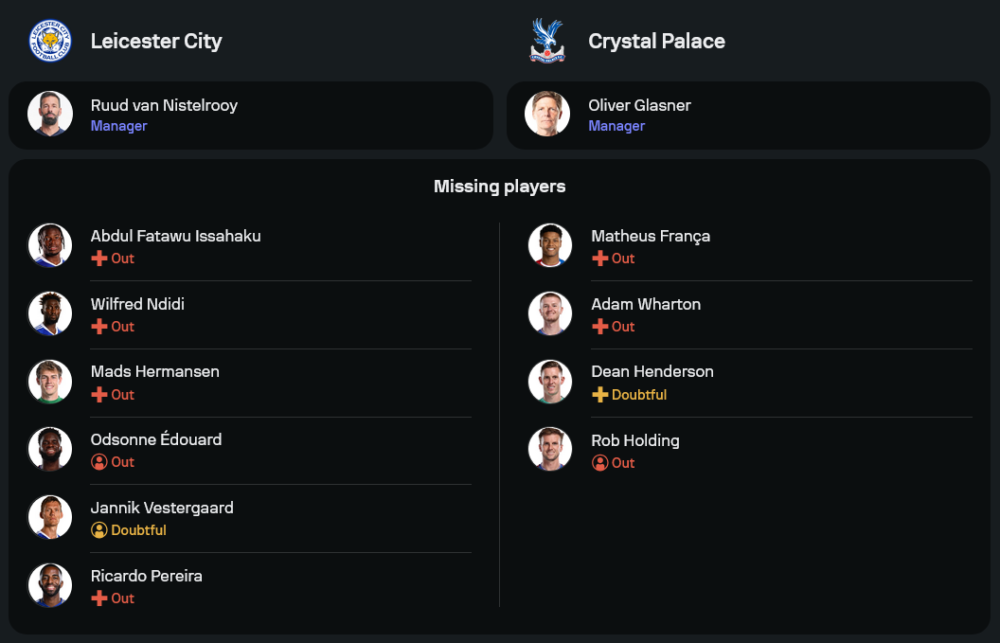
Task: Click Ruud van Nistelrooy's manager photo
Action: tap(50, 114)
